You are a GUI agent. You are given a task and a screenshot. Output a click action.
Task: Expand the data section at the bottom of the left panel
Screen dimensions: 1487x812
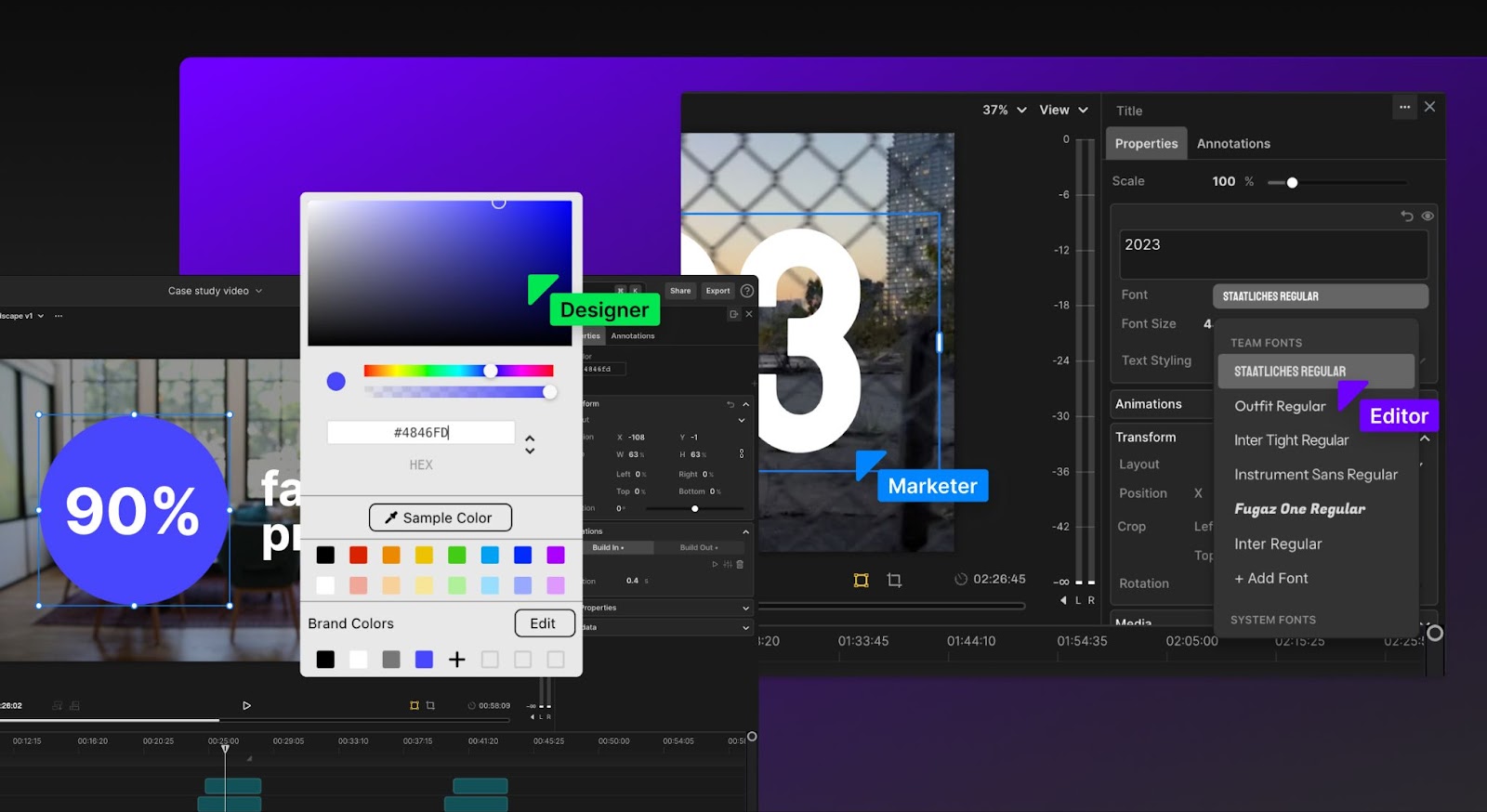pyautogui.click(x=745, y=627)
